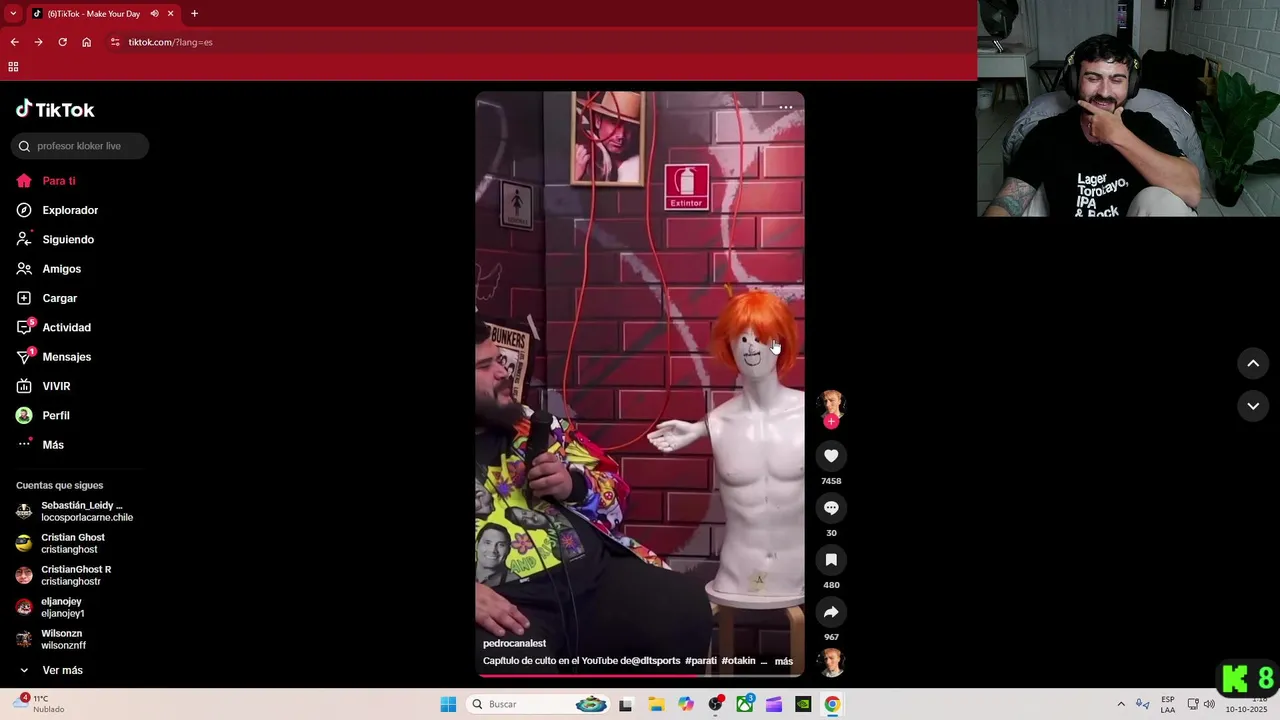Go to next video with down arrow
Screen dimensions: 1280x720
pyautogui.click(x=1253, y=406)
